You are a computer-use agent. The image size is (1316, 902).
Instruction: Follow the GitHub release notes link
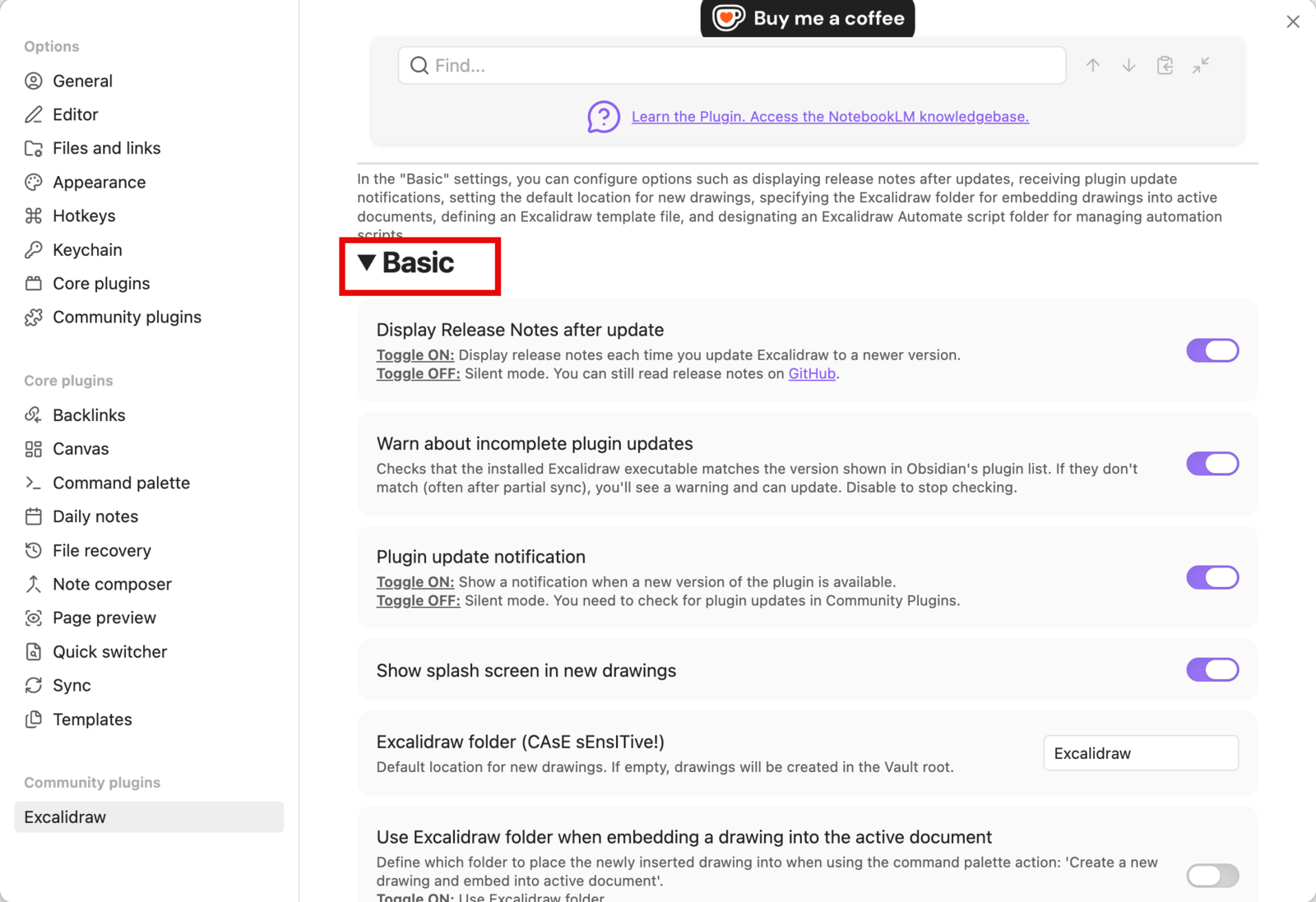click(x=812, y=373)
